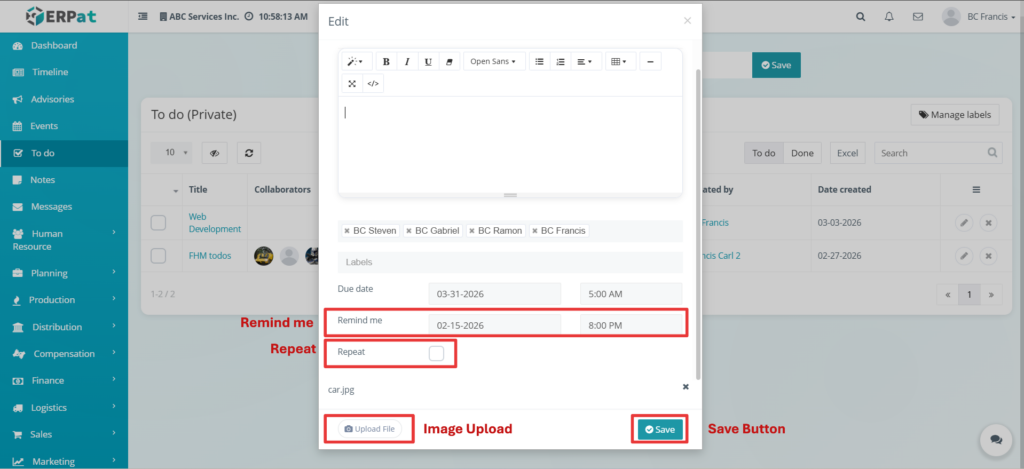Apply italic formatting in the editor

pyautogui.click(x=407, y=62)
